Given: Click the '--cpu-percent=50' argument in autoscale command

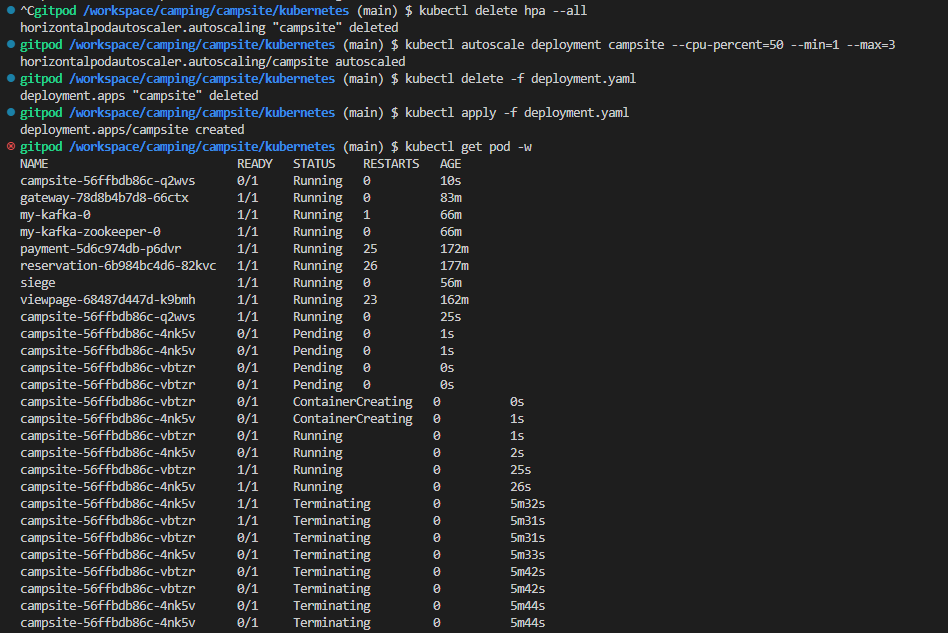Looking at the screenshot, I should (727, 45).
